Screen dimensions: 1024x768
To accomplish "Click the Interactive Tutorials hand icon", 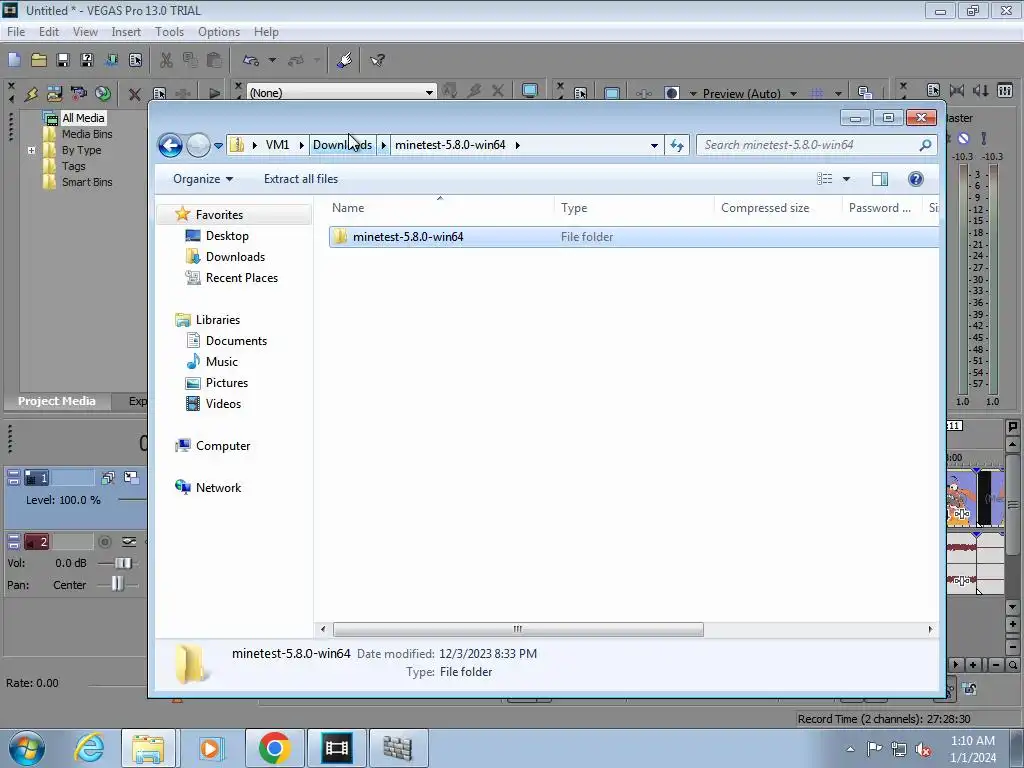I will (345, 60).
